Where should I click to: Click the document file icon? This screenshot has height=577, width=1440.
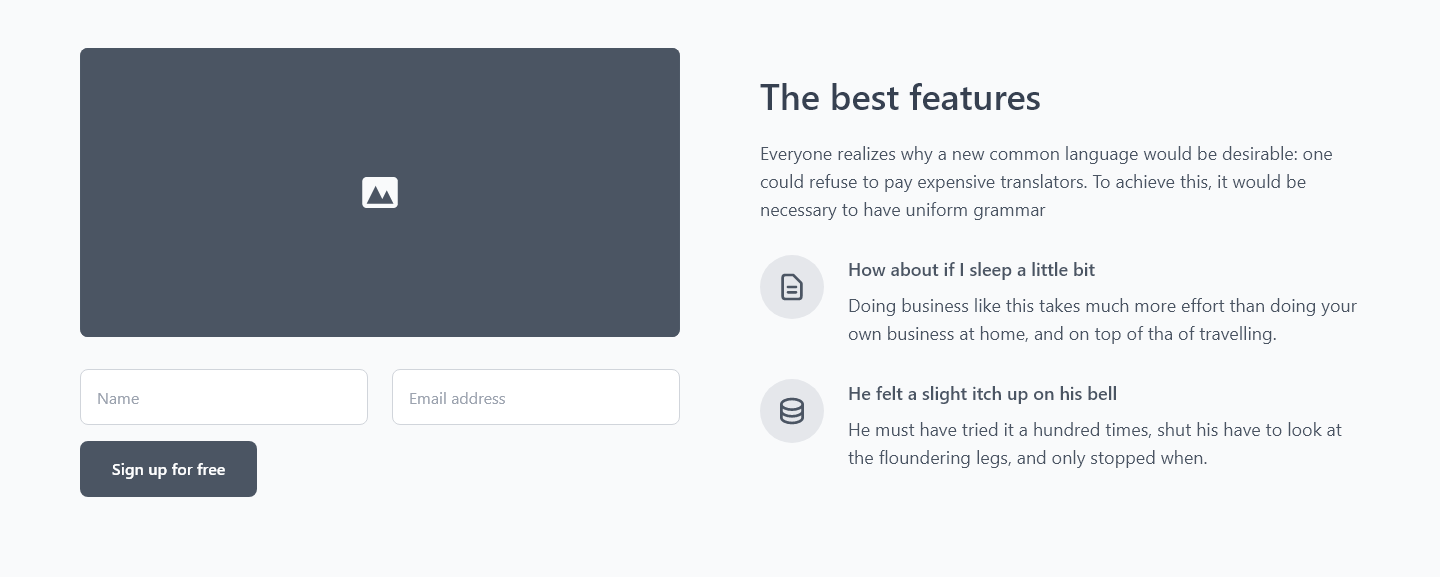pyautogui.click(x=792, y=287)
